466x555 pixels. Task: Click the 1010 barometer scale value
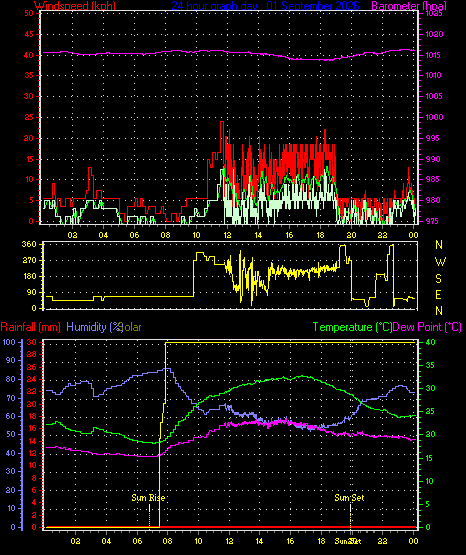pos(433,75)
